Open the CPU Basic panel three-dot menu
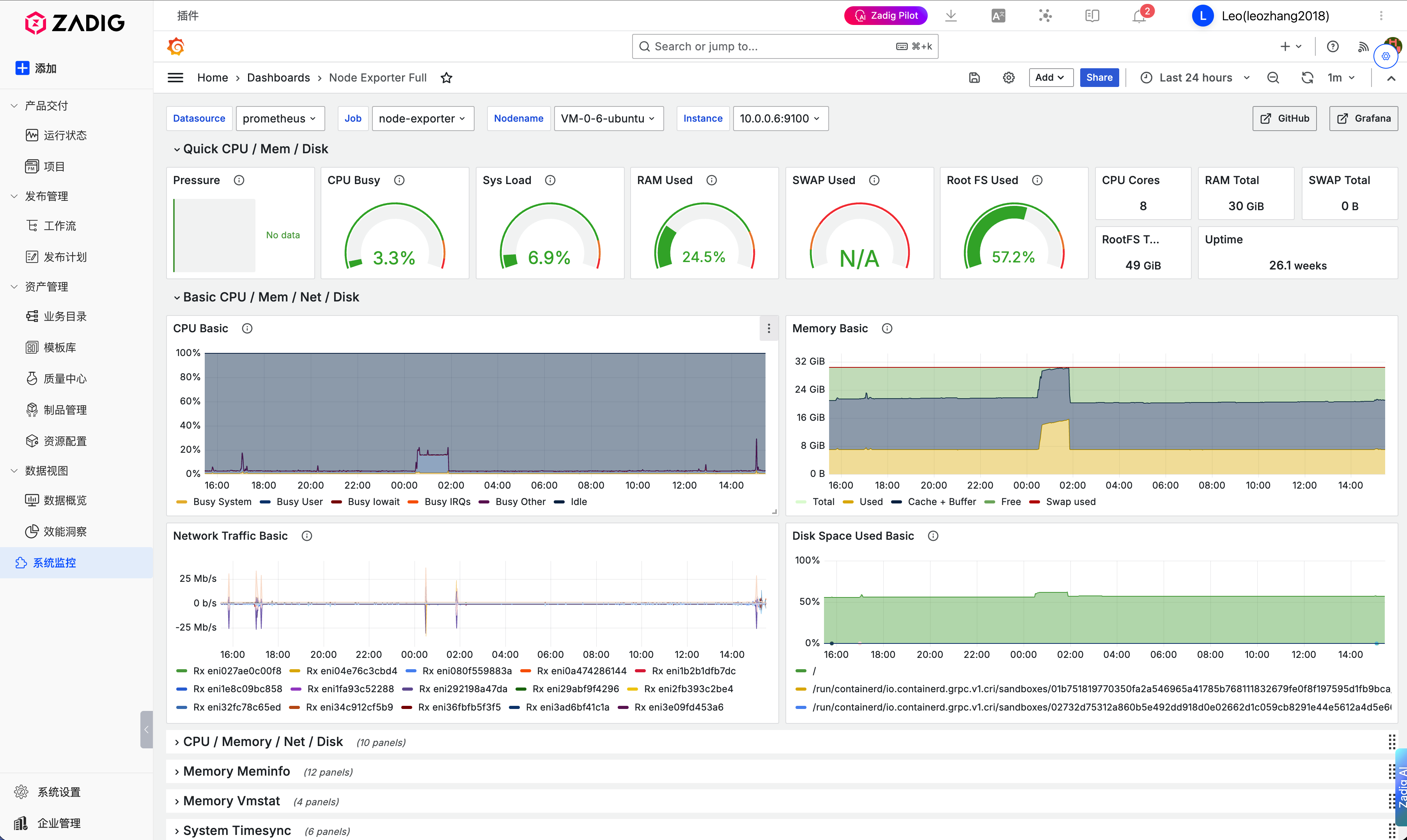1407x840 pixels. click(x=769, y=328)
